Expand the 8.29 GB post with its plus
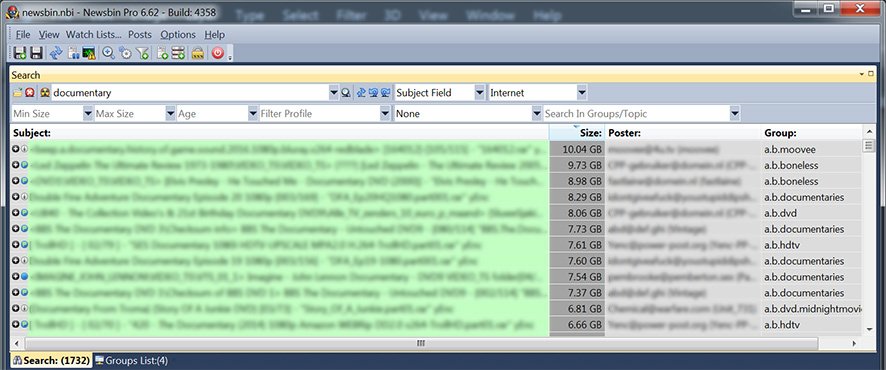Image resolution: width=886 pixels, height=370 pixels. tap(16, 197)
